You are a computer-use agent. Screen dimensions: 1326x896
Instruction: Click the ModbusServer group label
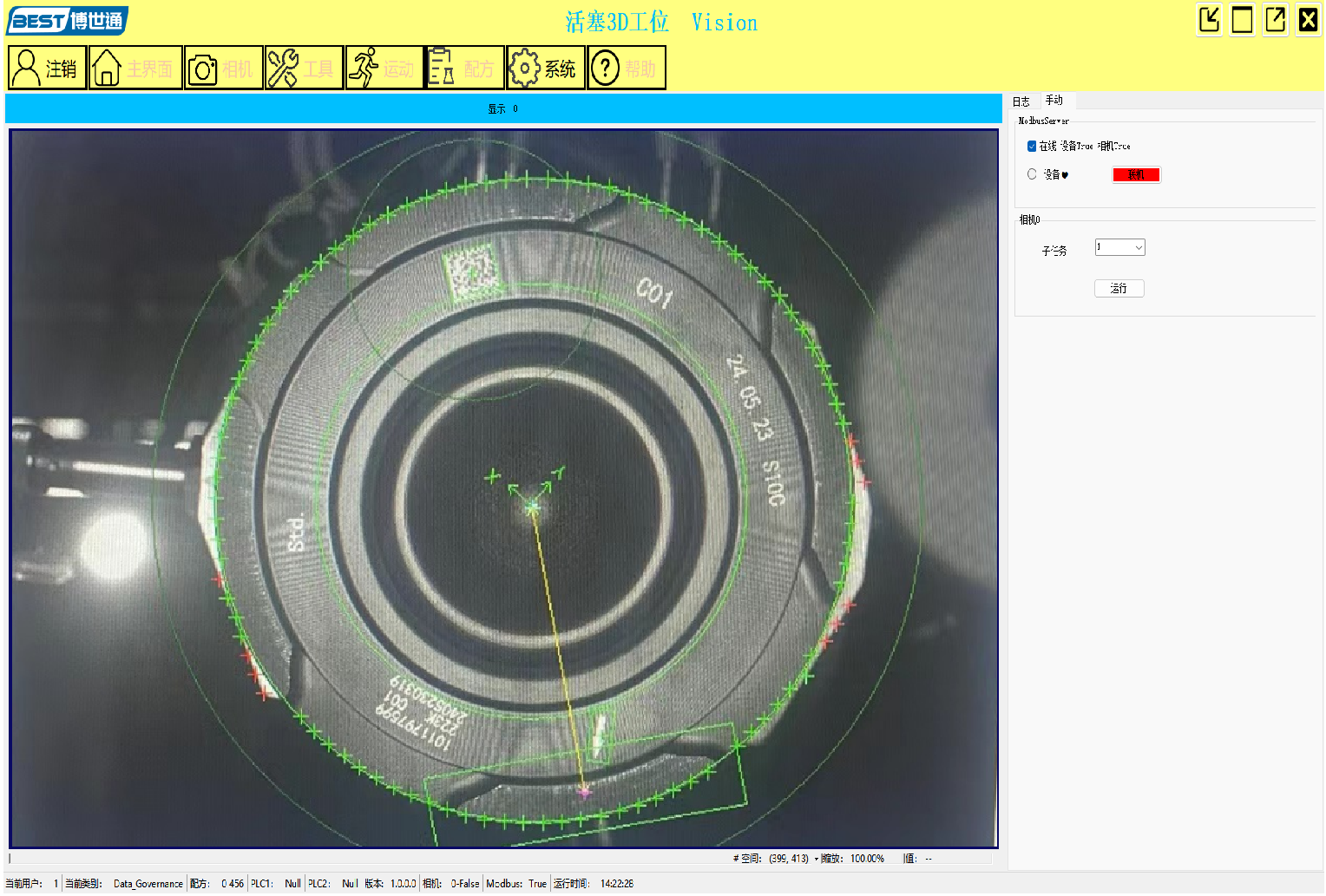tap(1043, 121)
